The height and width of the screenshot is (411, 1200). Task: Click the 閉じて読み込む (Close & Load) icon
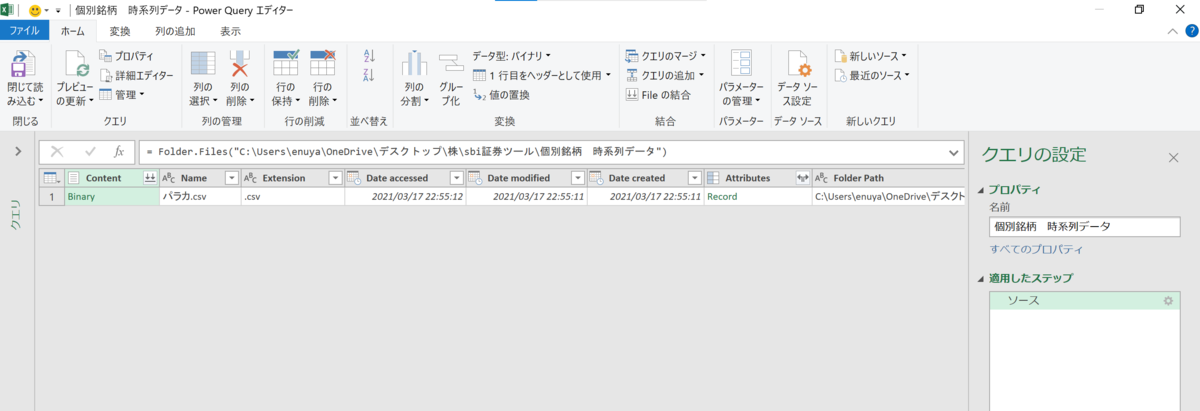[22, 67]
